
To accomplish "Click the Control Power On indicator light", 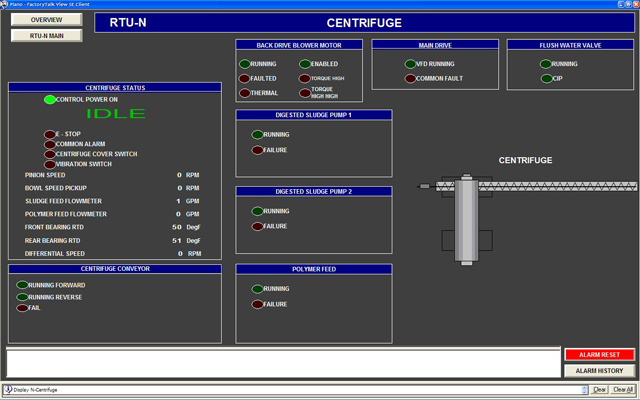I will (50, 100).
